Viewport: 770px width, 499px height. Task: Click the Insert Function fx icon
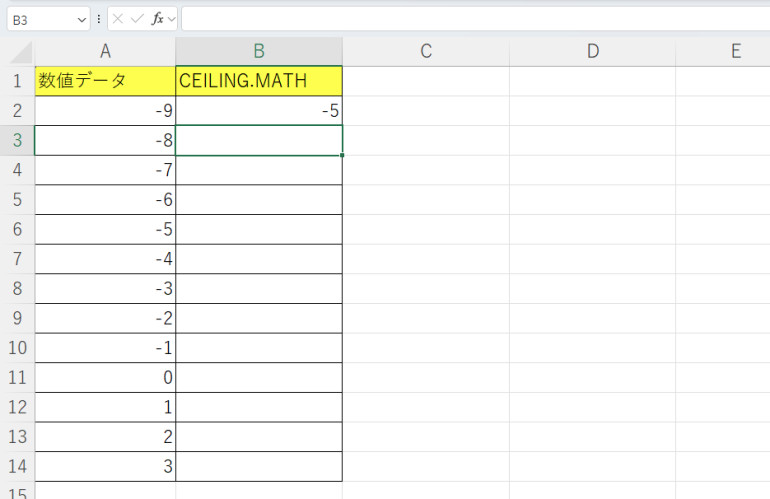point(157,19)
